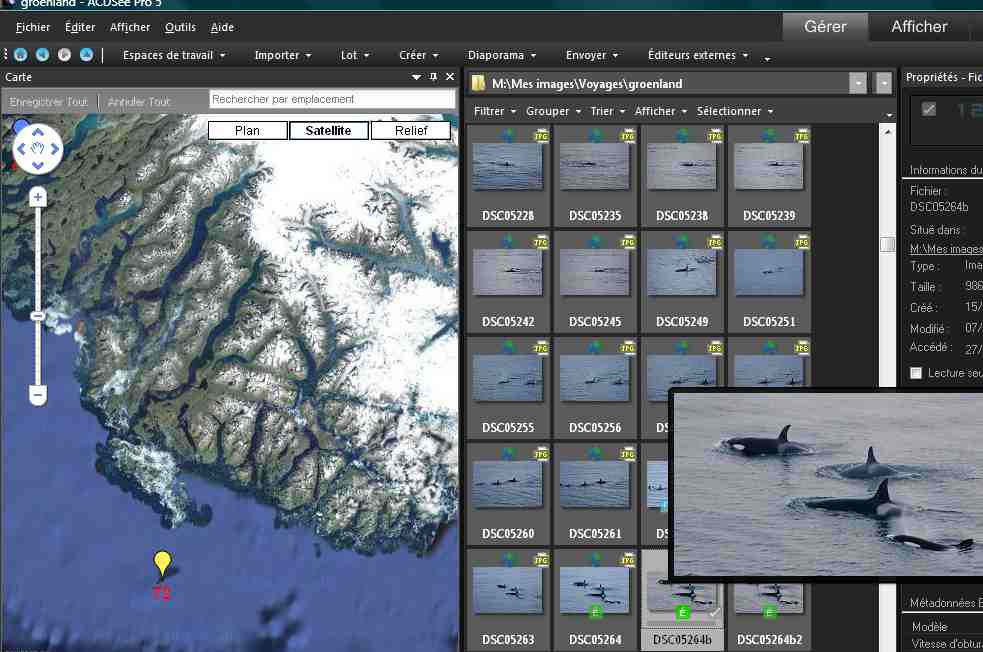Open the Importer dropdown
The width and height of the screenshot is (983, 652).
pyautogui.click(x=283, y=55)
